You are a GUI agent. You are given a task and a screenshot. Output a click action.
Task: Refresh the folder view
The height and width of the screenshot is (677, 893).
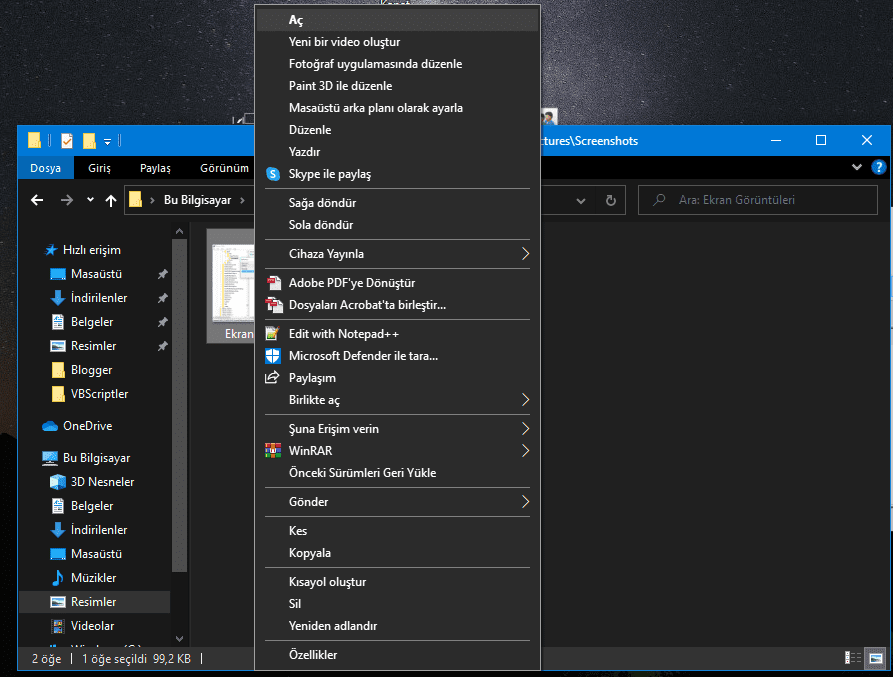click(611, 200)
